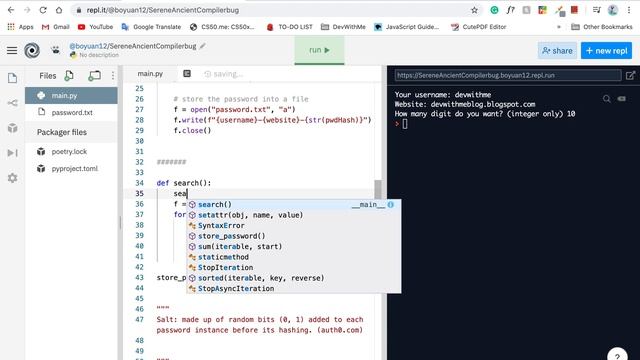Open the user avatar icon beside logo
Image resolution: width=640 pixels, height=360 pixels.
(56, 50)
